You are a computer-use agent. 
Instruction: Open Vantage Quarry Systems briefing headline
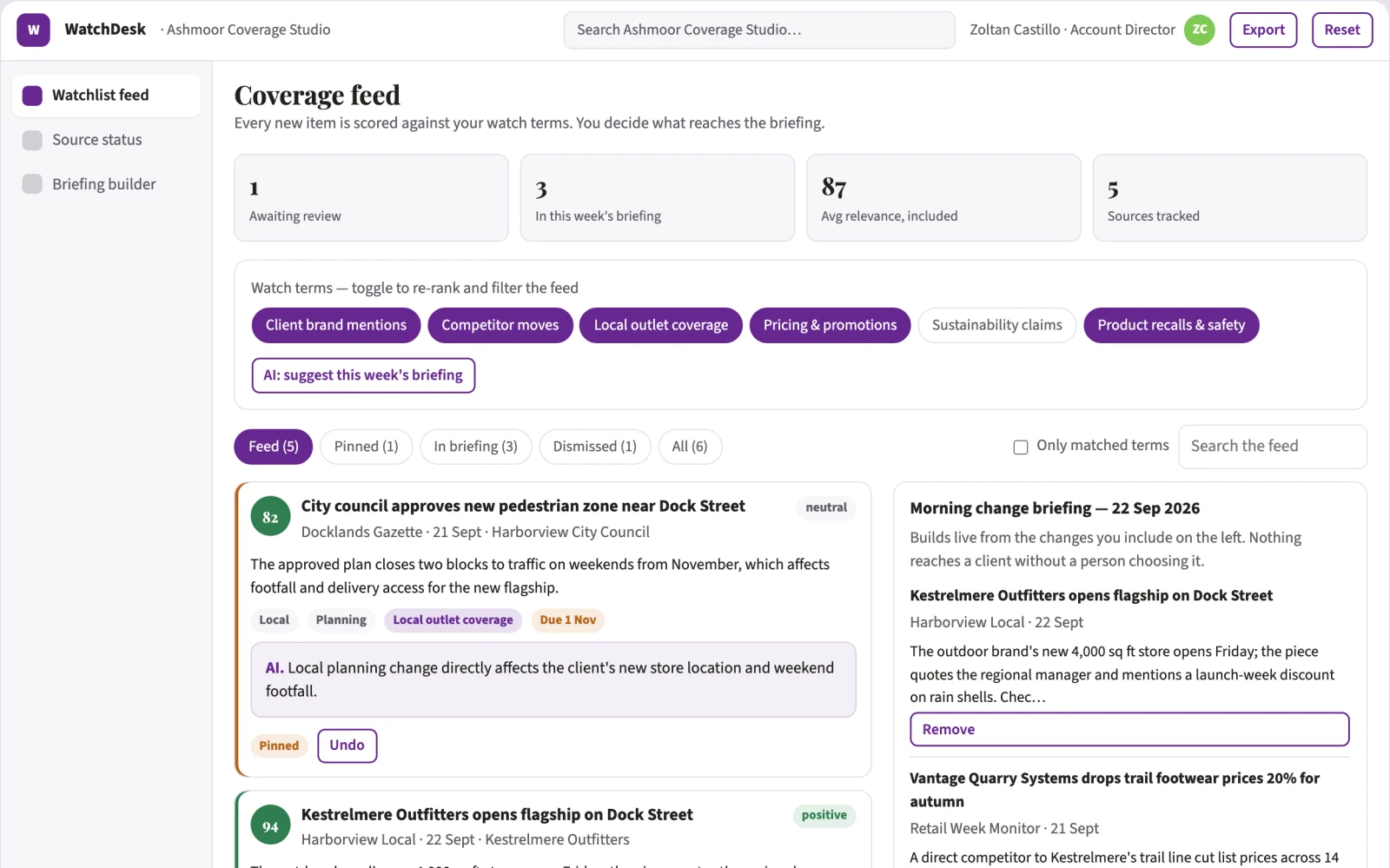[x=1115, y=790]
